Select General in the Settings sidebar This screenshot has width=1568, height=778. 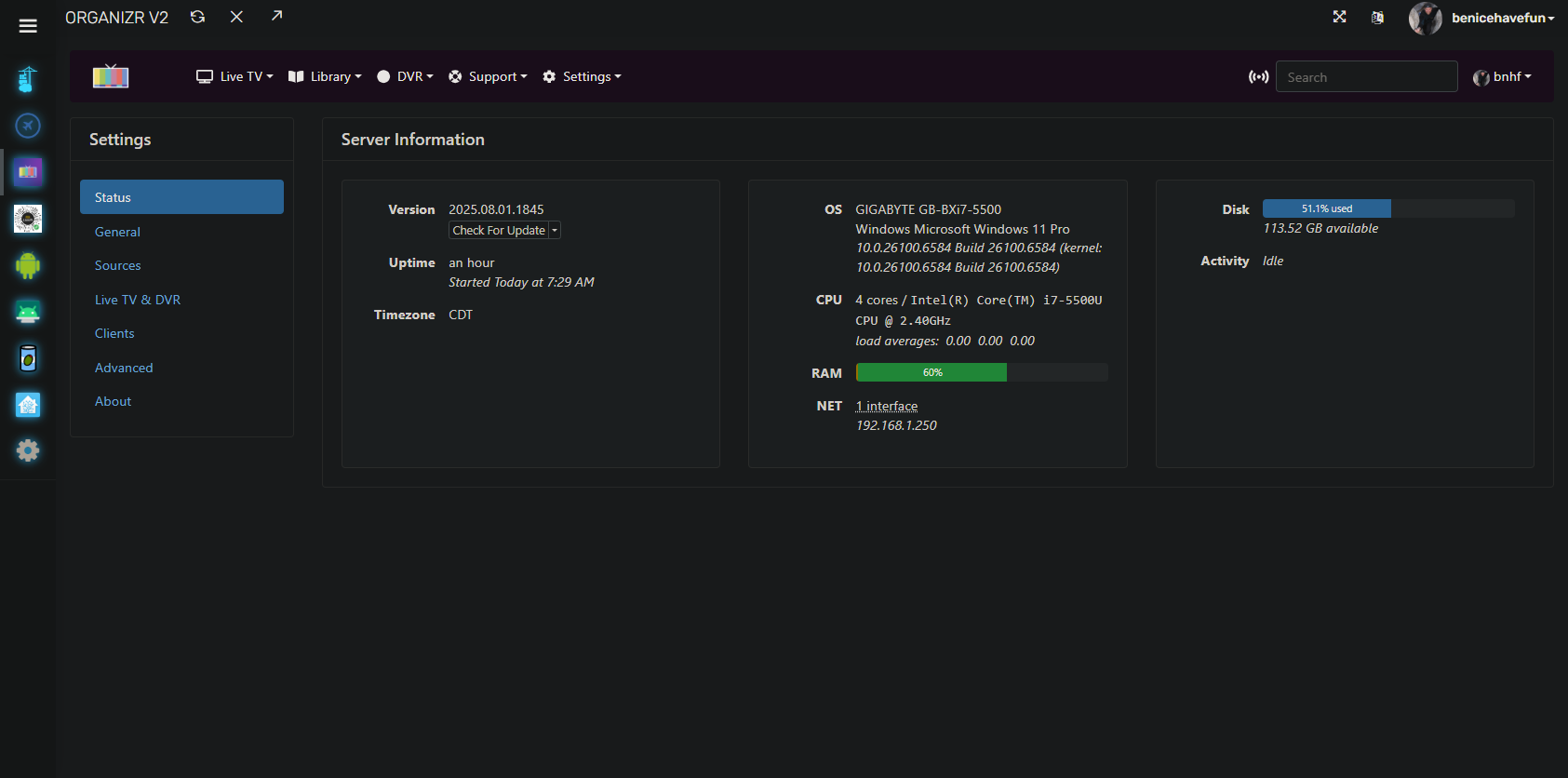tap(117, 232)
